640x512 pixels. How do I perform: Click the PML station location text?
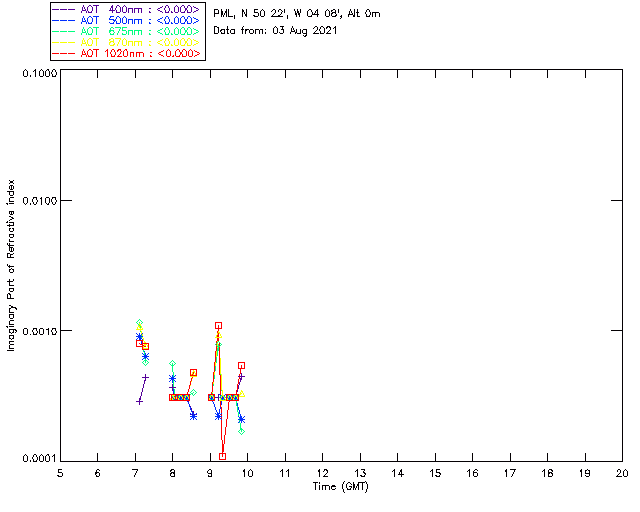pyautogui.click(x=297, y=14)
